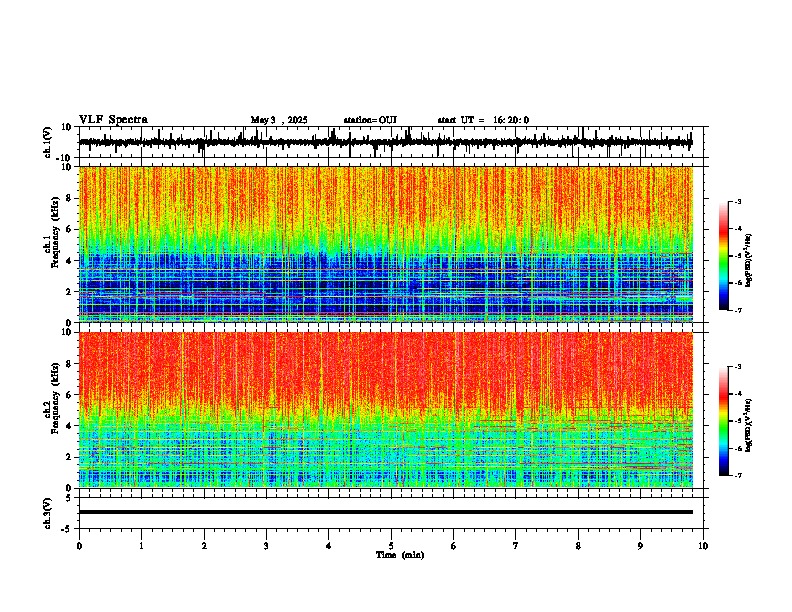
Task: Click the "station=OUI" label
Action: (370, 120)
